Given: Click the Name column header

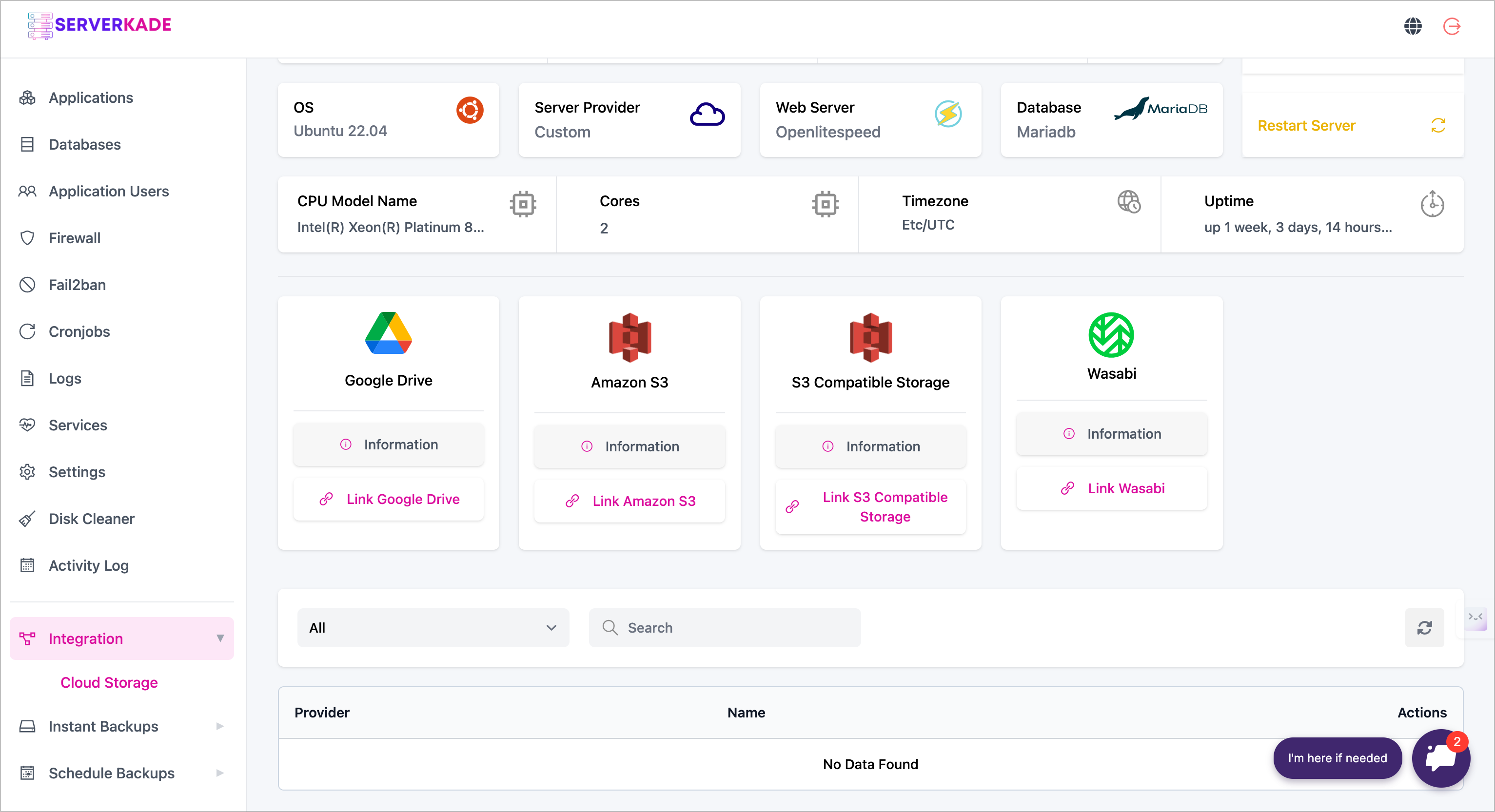Looking at the screenshot, I should [x=746, y=712].
